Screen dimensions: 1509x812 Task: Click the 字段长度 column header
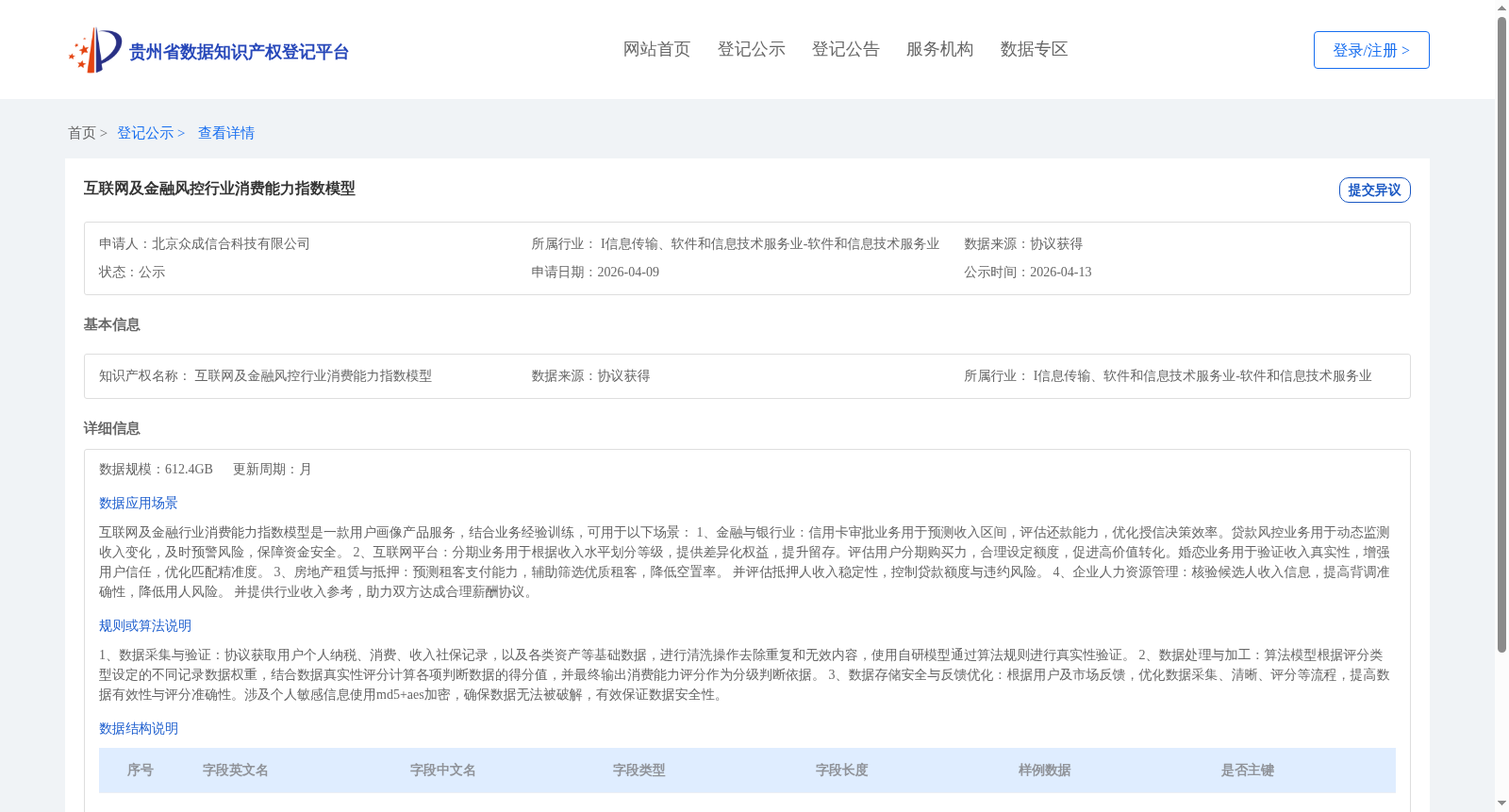[x=842, y=771]
